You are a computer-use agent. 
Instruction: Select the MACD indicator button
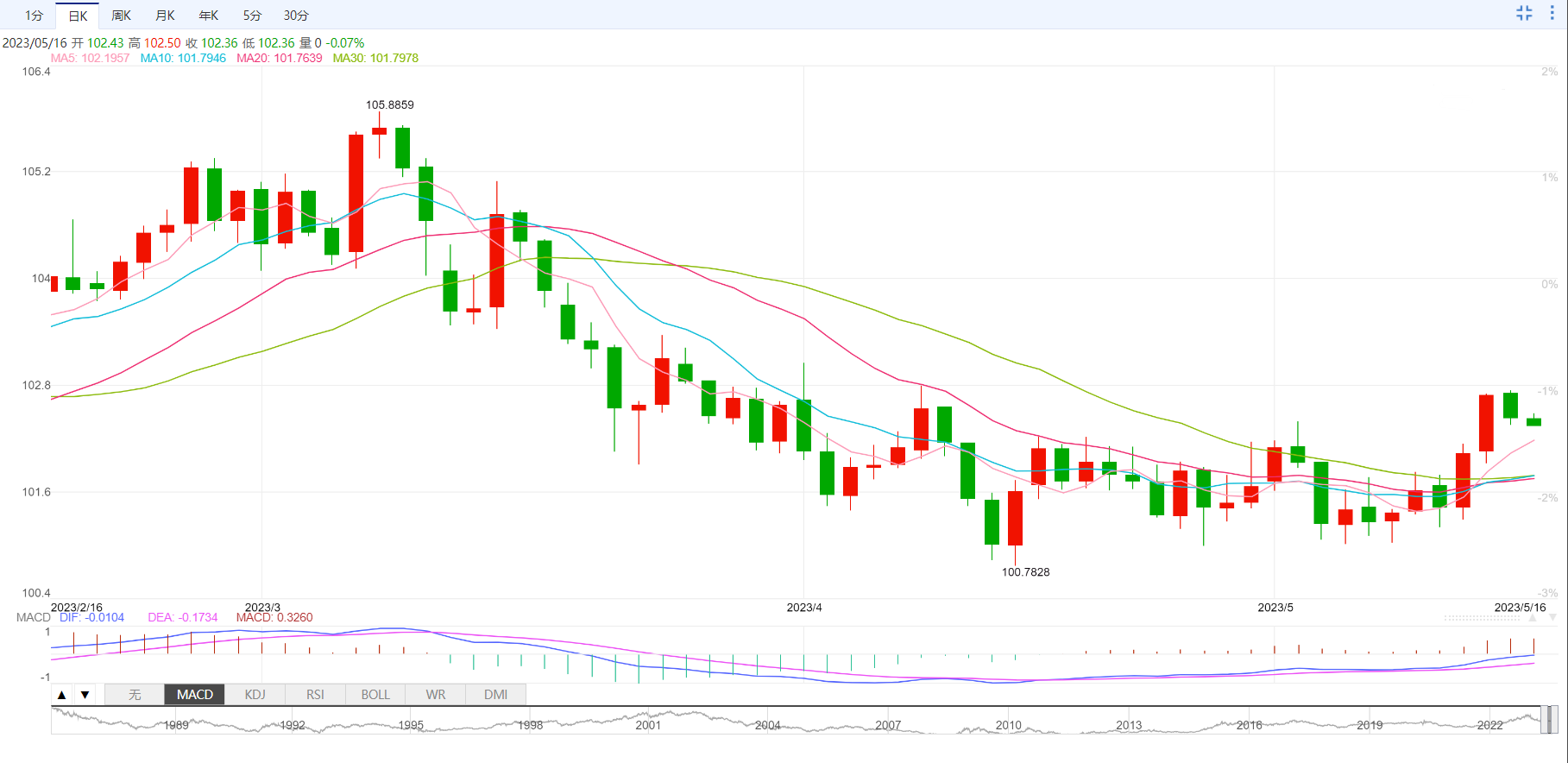[x=195, y=695]
